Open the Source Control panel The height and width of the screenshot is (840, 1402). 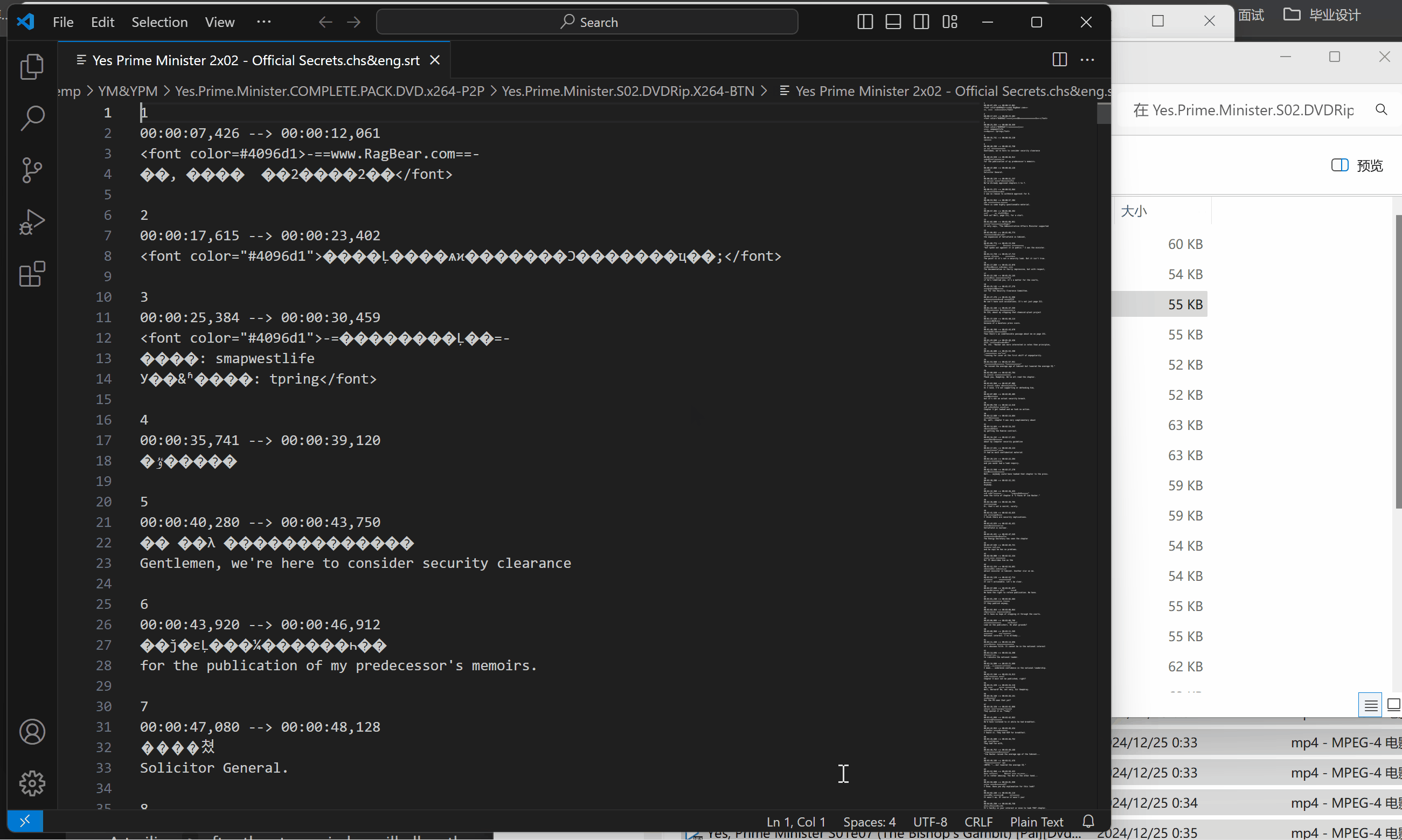tap(32, 170)
